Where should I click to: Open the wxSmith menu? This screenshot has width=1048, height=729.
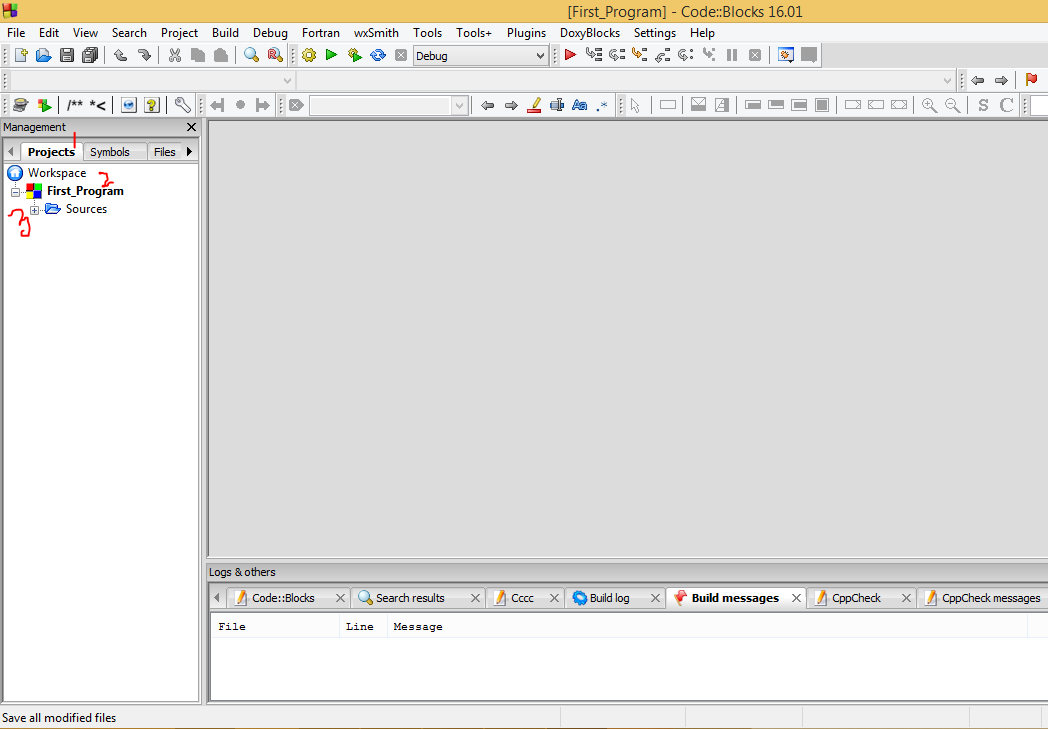[x=376, y=33]
